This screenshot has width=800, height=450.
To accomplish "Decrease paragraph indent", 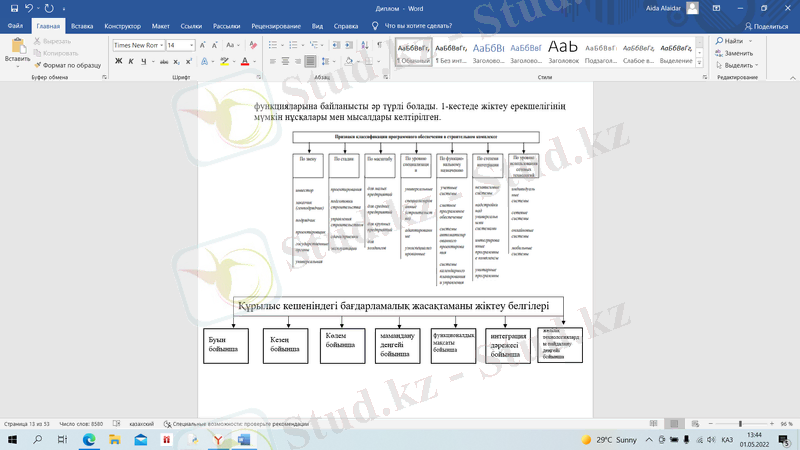I will point(336,45).
